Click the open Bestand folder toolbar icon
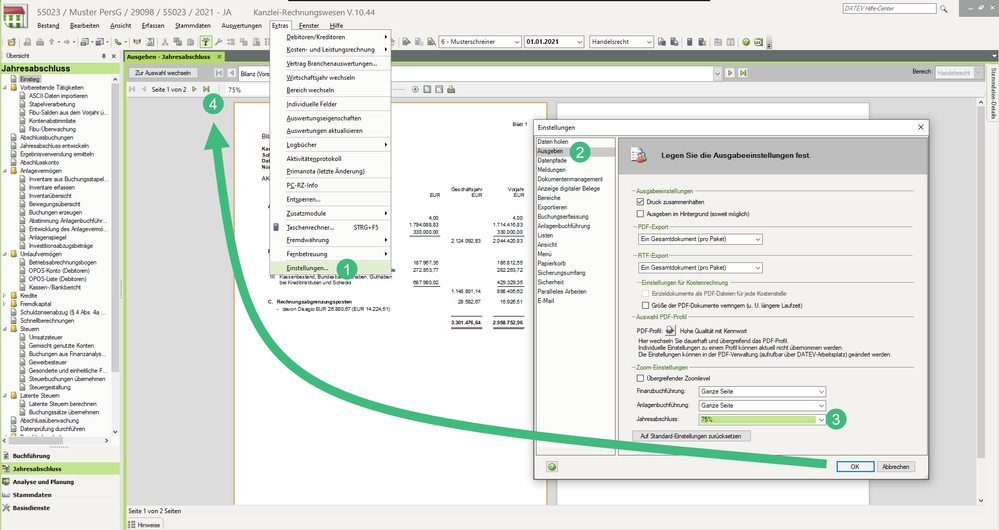999x530 pixels. (11, 42)
